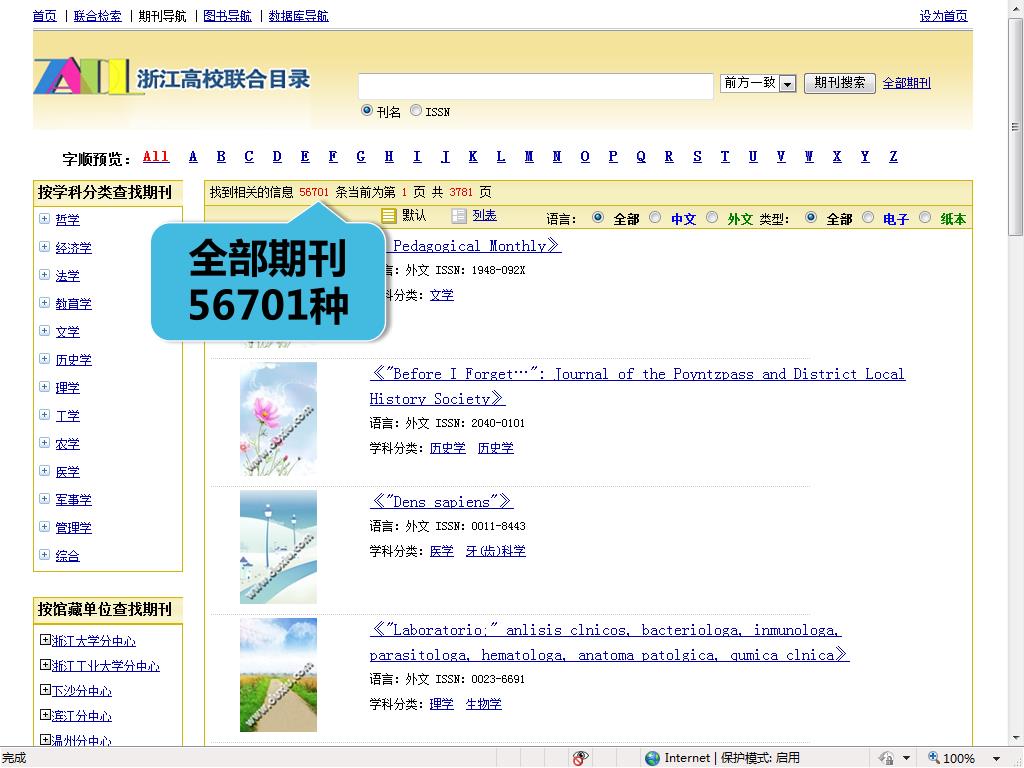Open 数据库导航 in top navigation

(x=298, y=16)
